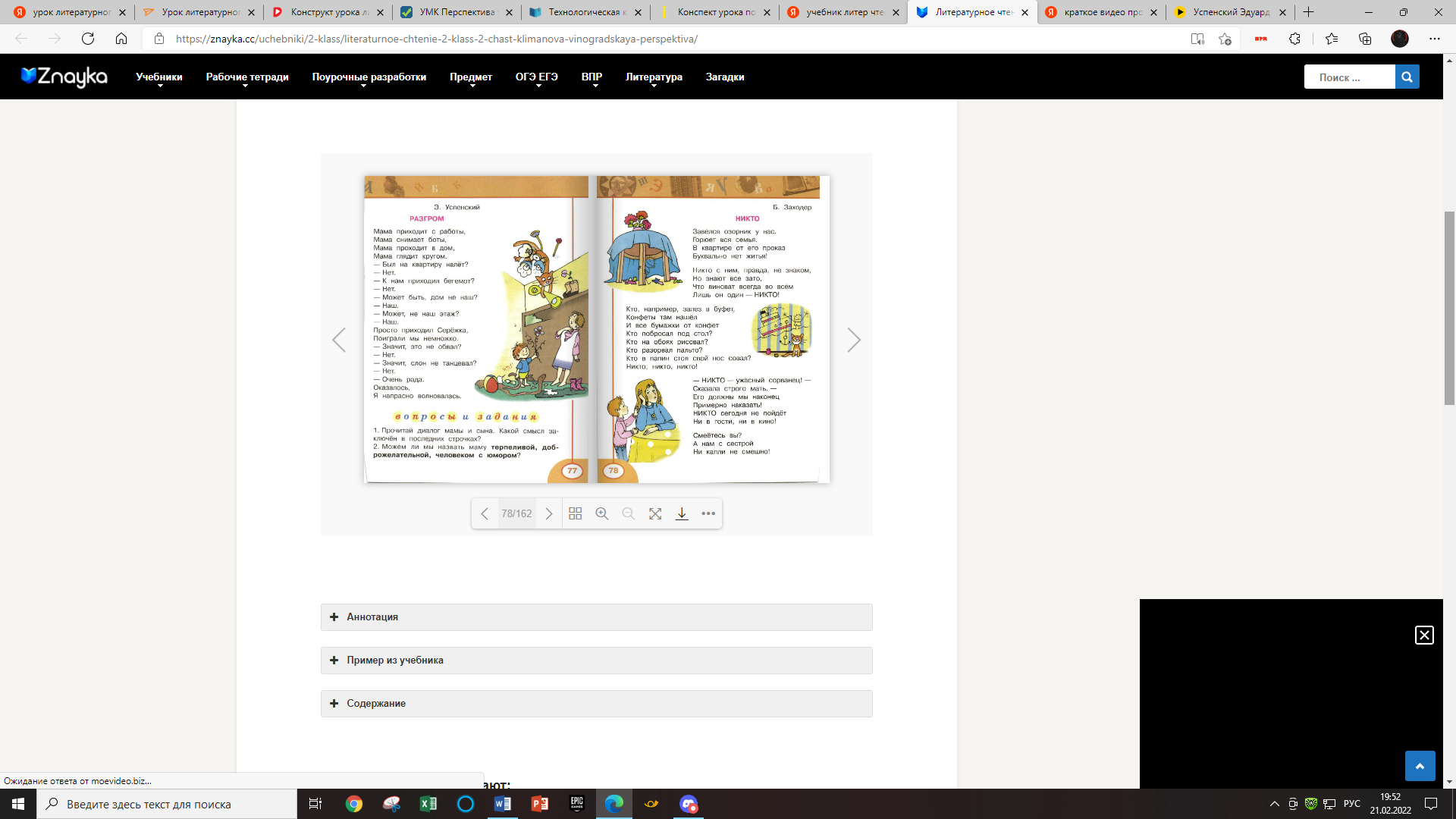Click the ОГЭ ЕГЭ tab

pos(536,76)
